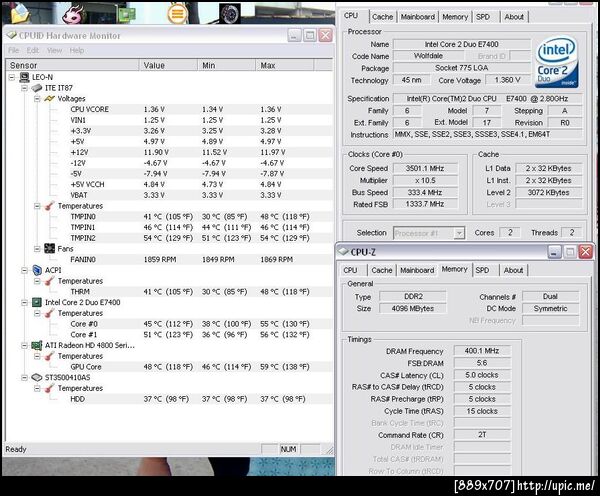The image size is (600, 496).
Task: Click the Value column header
Action: coord(168,65)
